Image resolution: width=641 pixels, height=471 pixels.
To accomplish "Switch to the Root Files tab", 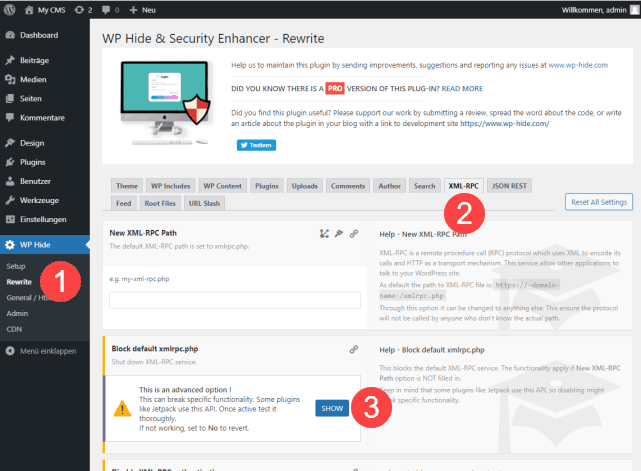I will (160, 203).
